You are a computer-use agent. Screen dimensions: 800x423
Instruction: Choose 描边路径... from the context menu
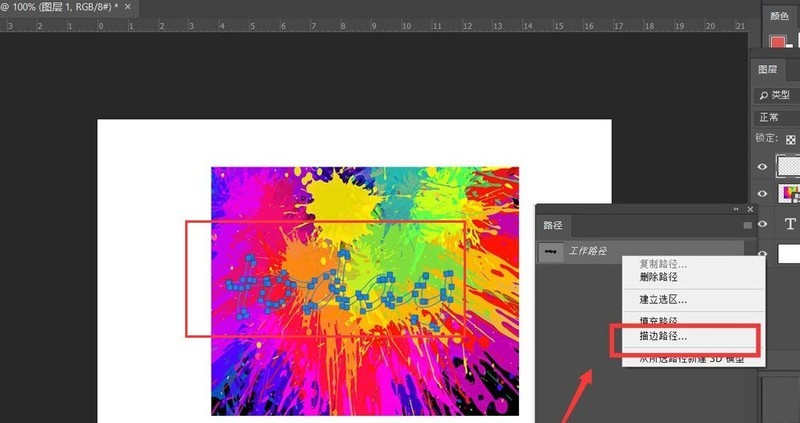tap(663, 336)
